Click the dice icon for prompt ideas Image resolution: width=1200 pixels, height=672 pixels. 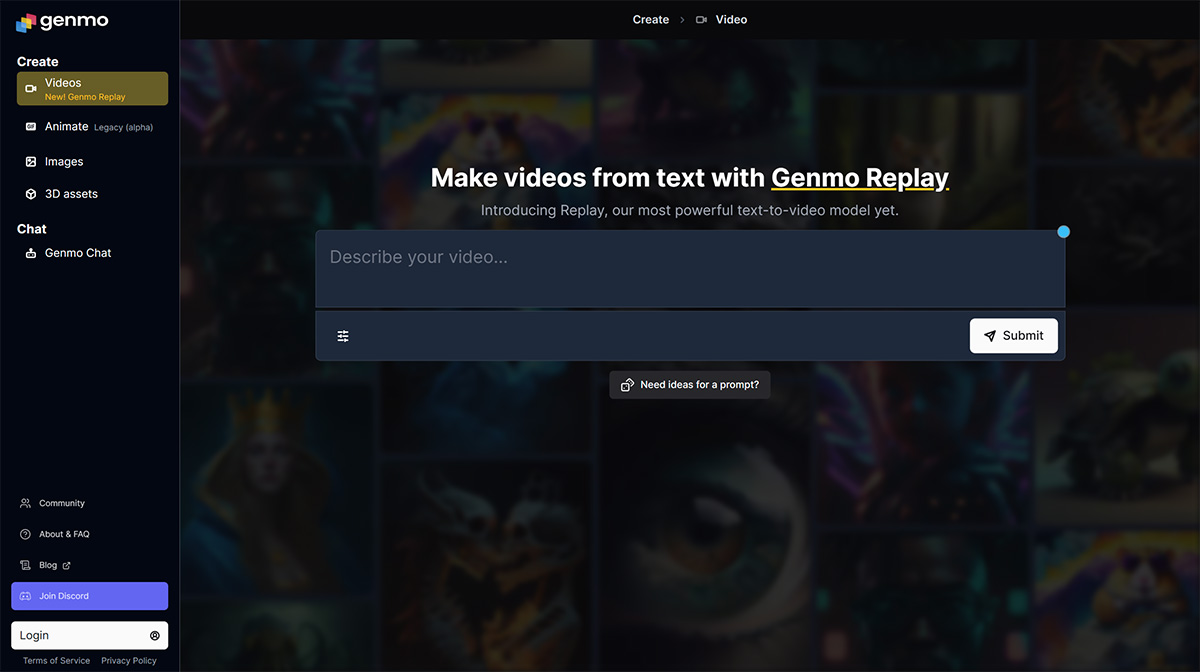[x=628, y=384]
